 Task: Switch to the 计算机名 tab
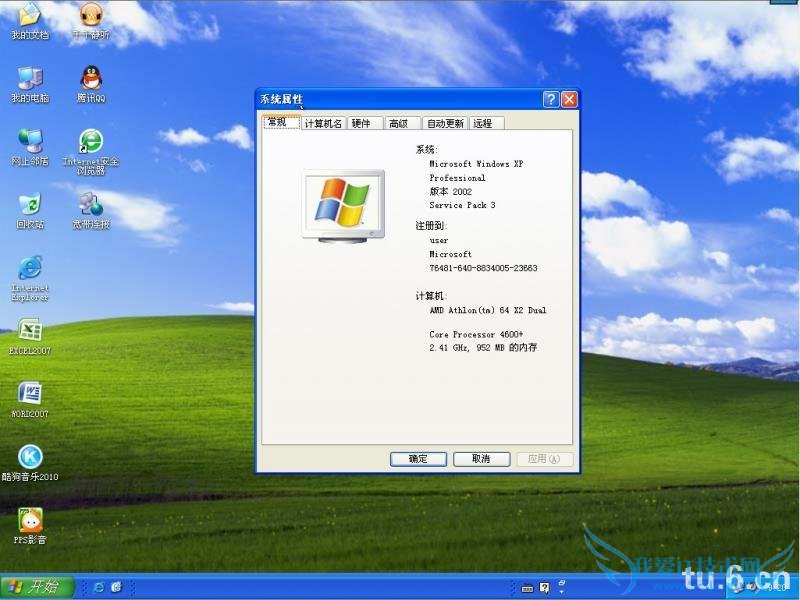click(323, 123)
